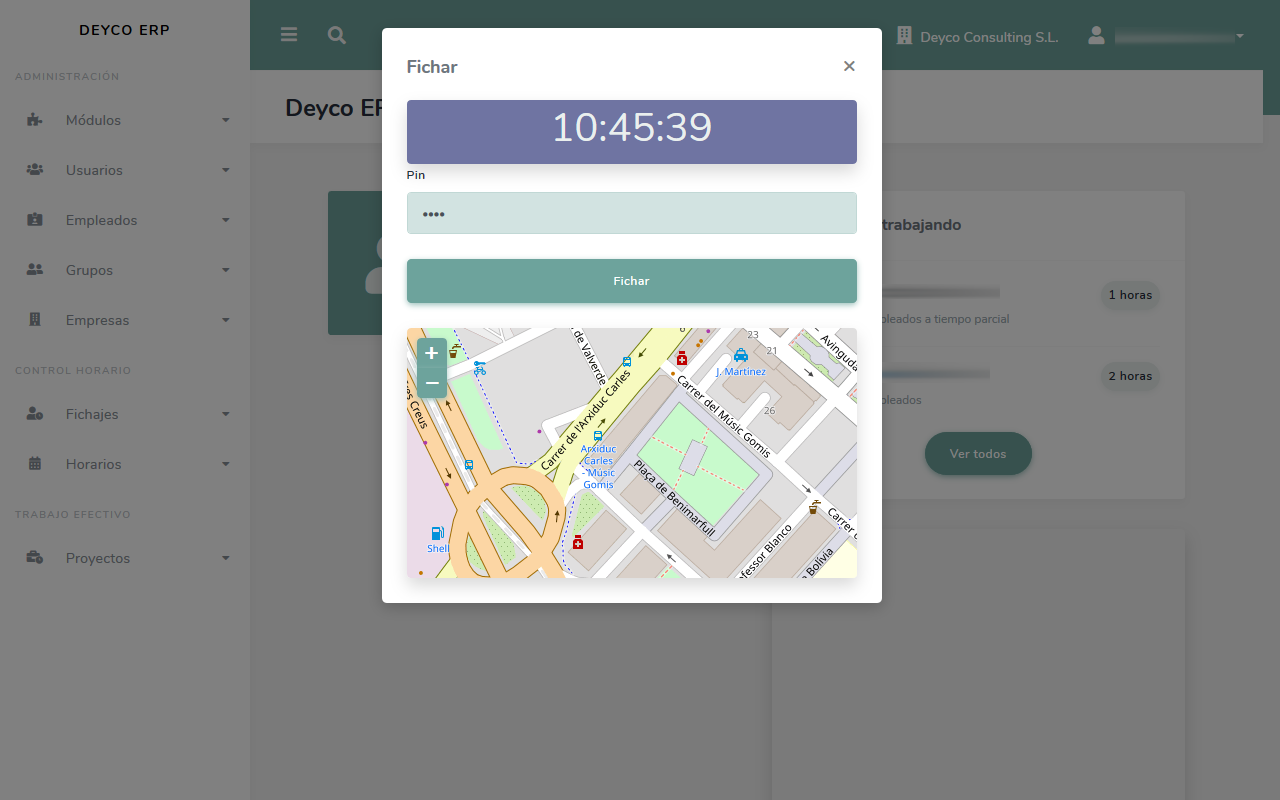Screen dimensions: 1280x800
Task: Expand the Módulos caret arrow
Action: (x=226, y=120)
